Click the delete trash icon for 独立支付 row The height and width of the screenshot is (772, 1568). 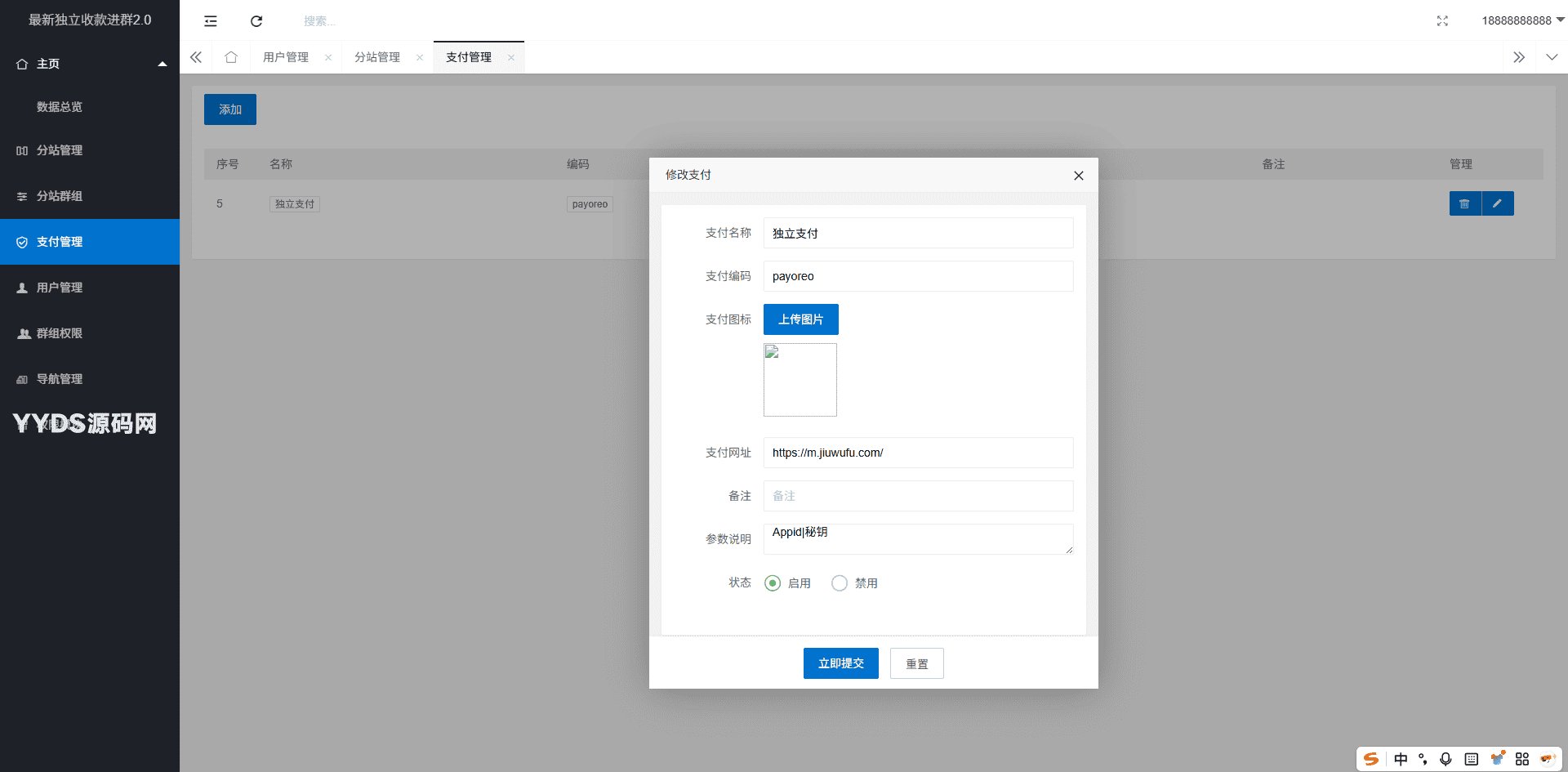[1465, 203]
